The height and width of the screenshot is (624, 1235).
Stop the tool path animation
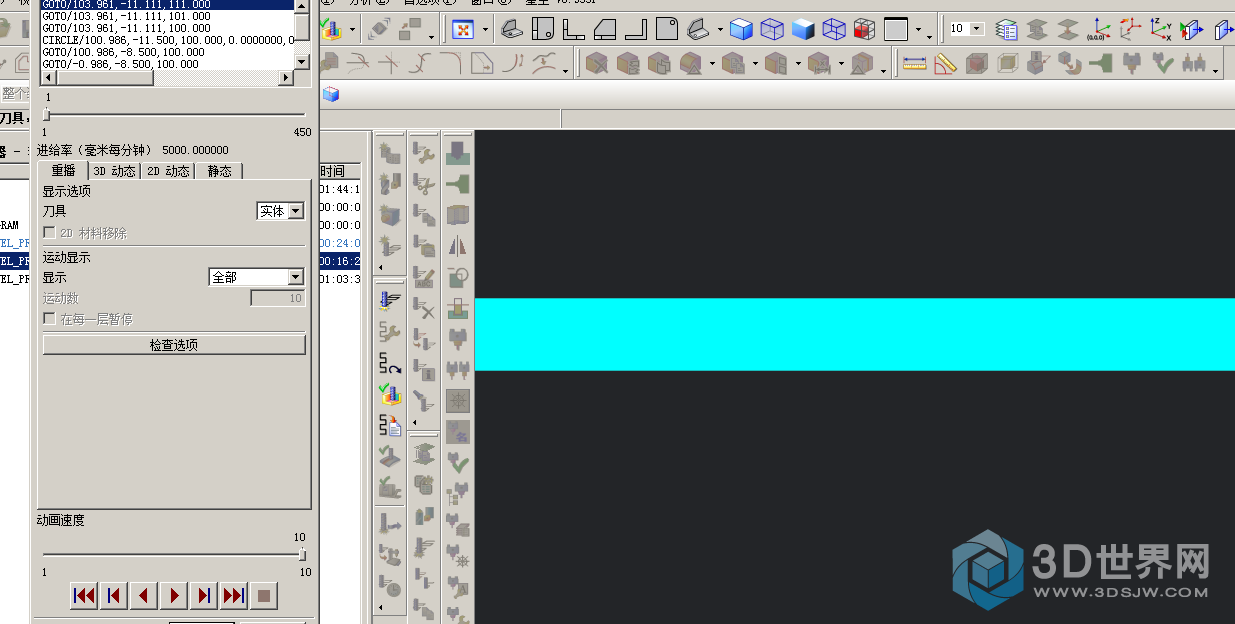point(264,596)
